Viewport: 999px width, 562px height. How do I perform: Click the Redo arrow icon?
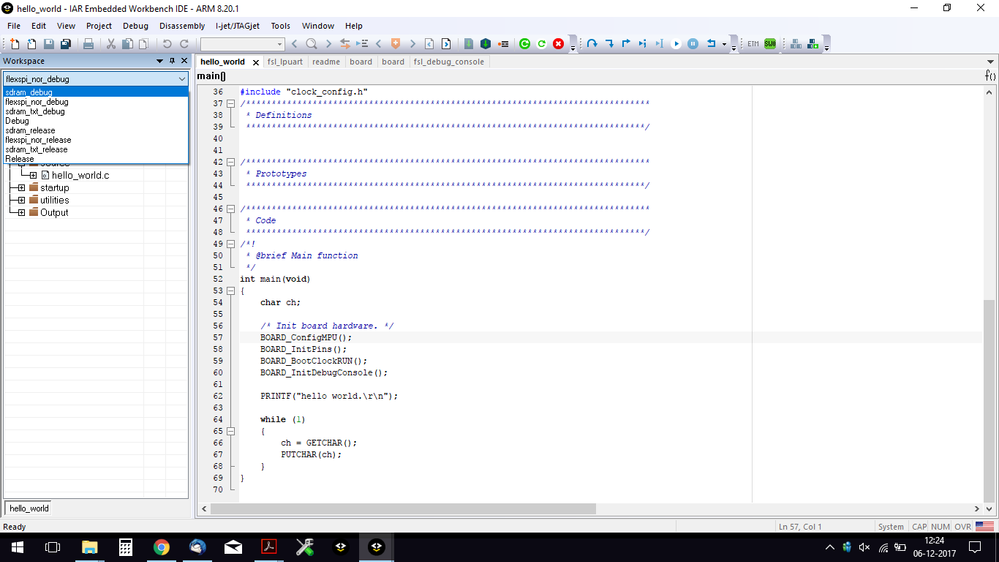184,44
